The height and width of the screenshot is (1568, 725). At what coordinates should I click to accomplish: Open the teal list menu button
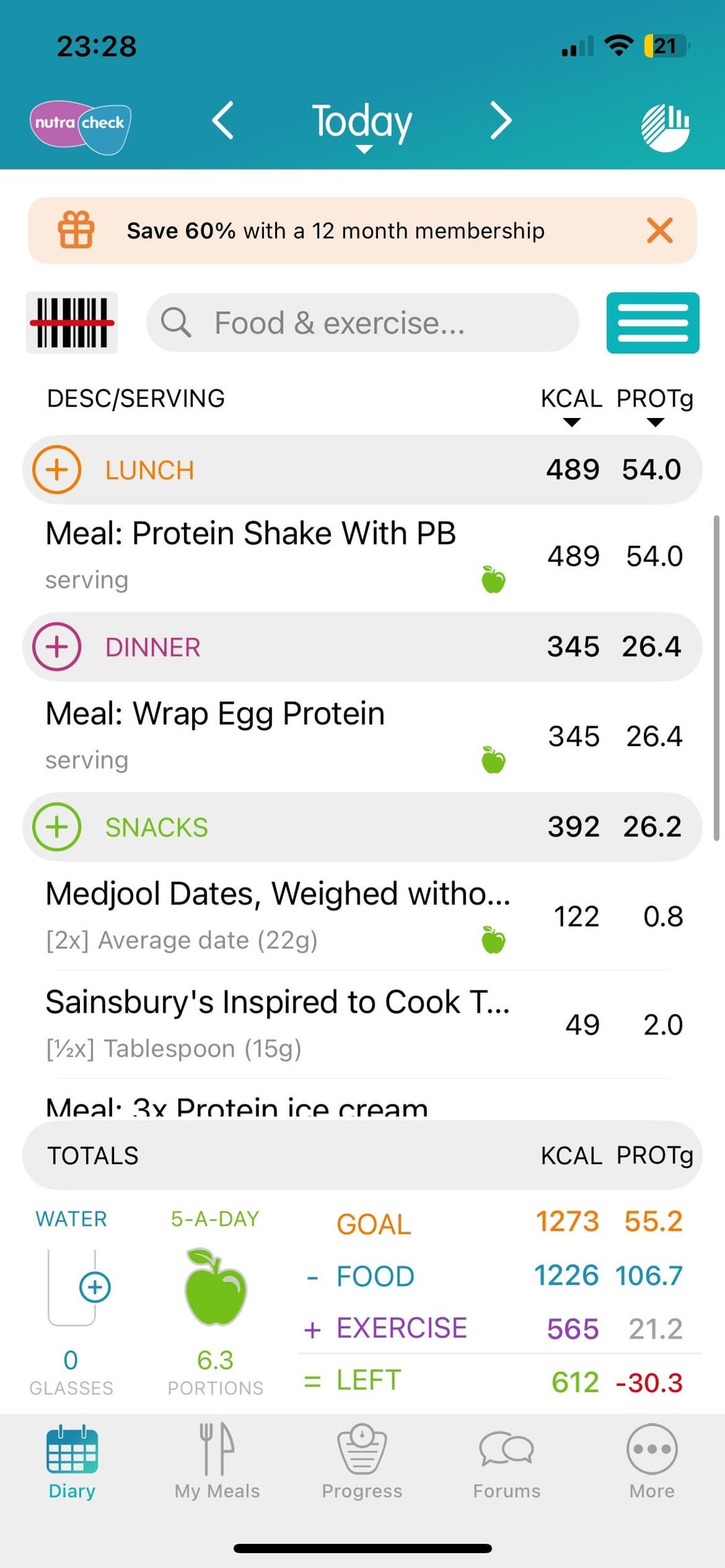coord(653,323)
